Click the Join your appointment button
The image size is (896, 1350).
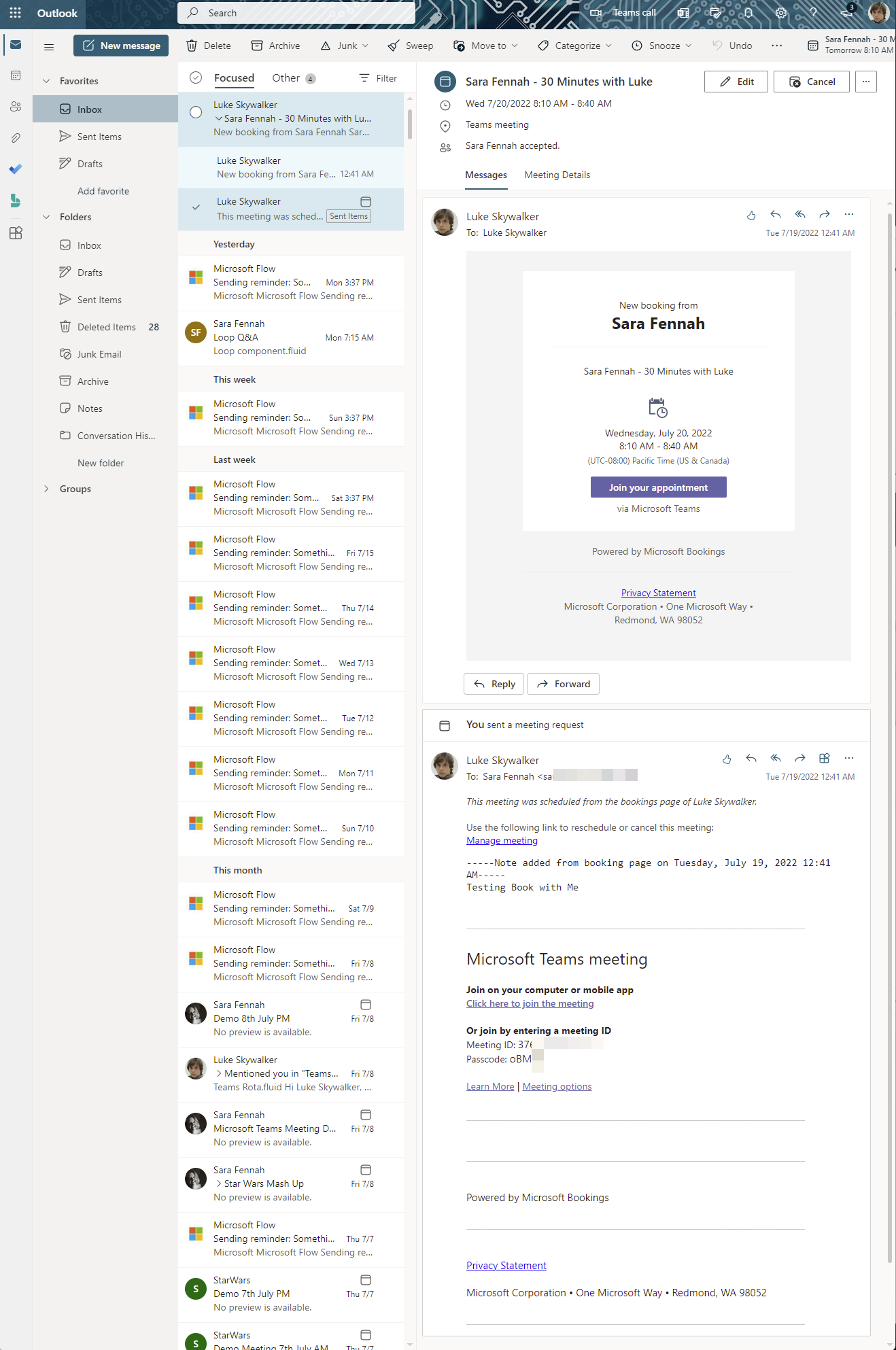pos(658,487)
